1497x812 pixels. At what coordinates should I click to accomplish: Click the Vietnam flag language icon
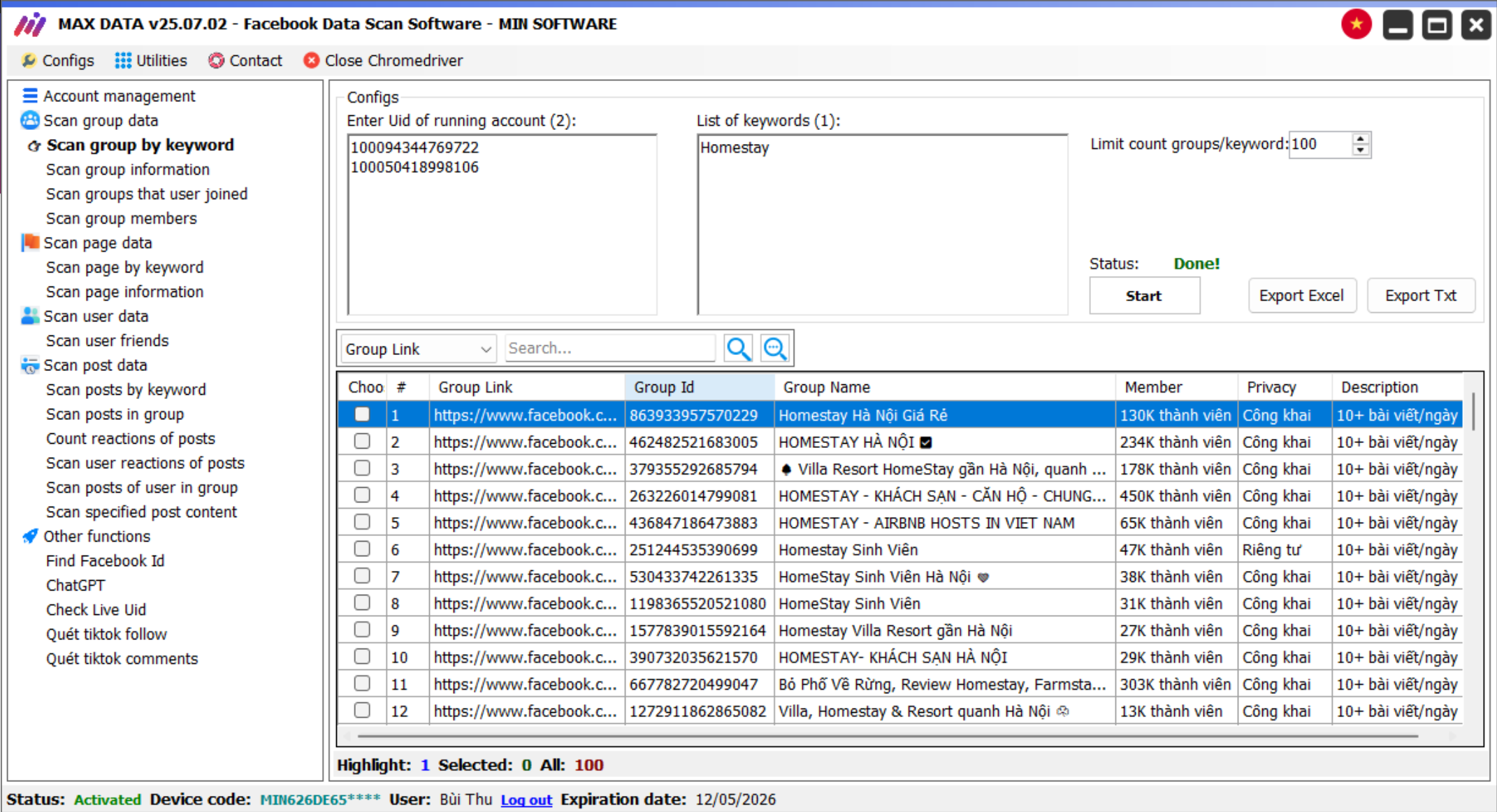(1356, 25)
